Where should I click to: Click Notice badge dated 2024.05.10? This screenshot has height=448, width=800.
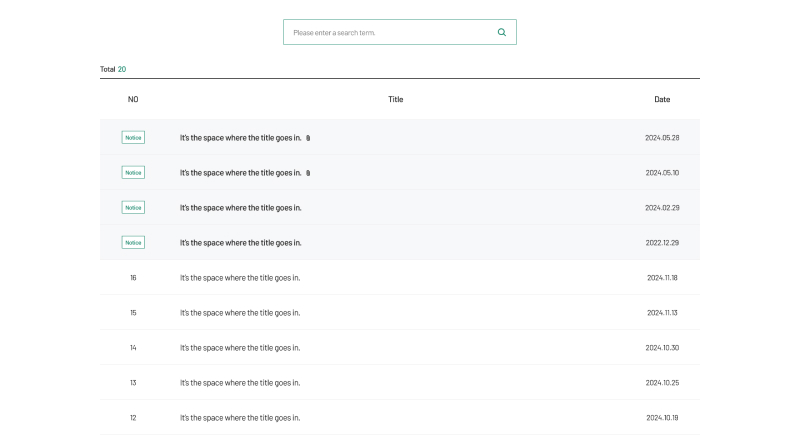tap(133, 172)
